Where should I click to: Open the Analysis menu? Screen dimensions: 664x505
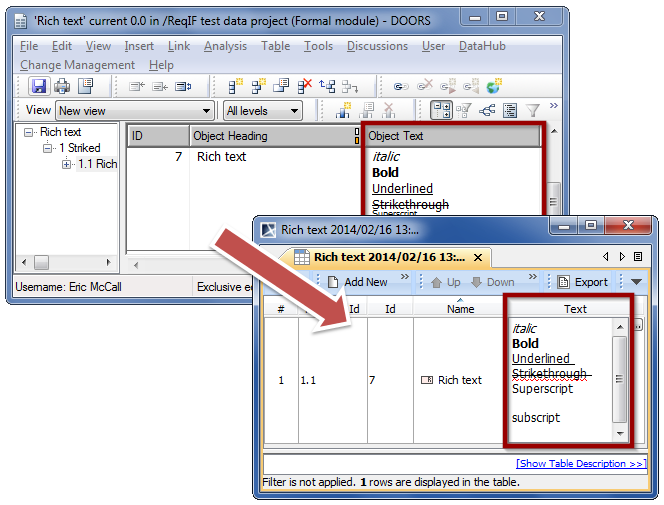225,46
